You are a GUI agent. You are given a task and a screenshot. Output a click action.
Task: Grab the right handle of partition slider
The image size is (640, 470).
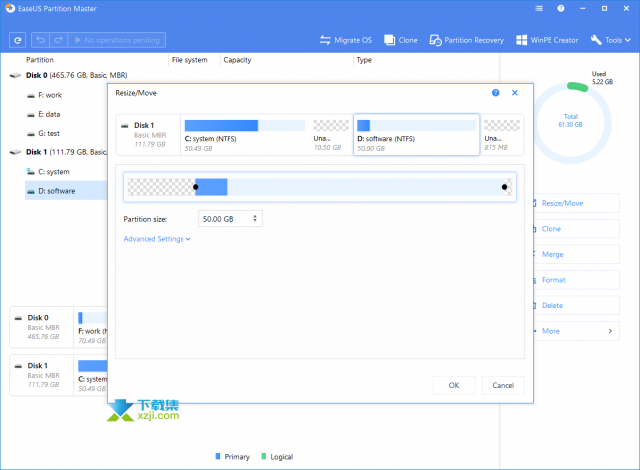(504, 187)
